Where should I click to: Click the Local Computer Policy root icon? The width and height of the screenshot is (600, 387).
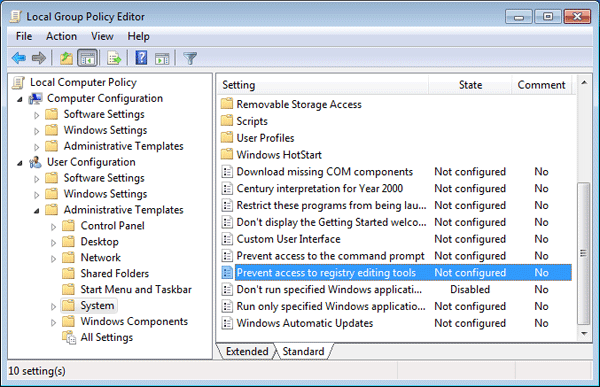pyautogui.click(x=18, y=82)
